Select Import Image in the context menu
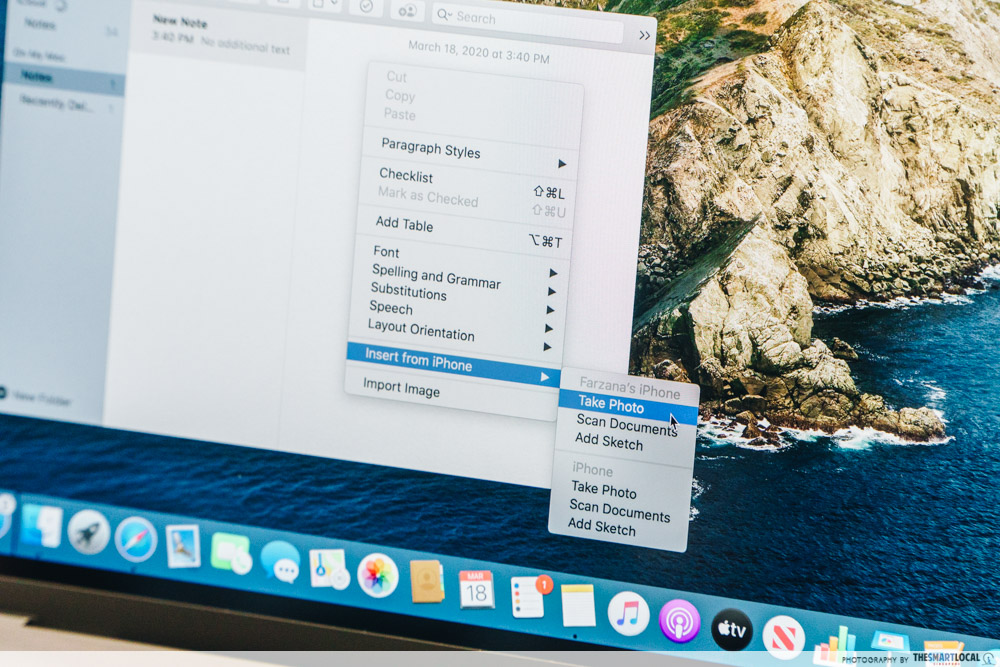This screenshot has width=1000, height=667. point(401,388)
